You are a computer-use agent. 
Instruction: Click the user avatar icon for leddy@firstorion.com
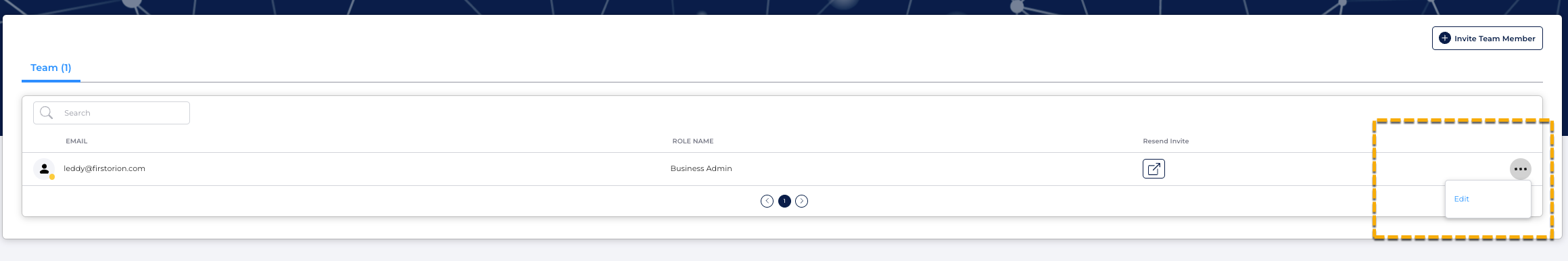point(44,169)
